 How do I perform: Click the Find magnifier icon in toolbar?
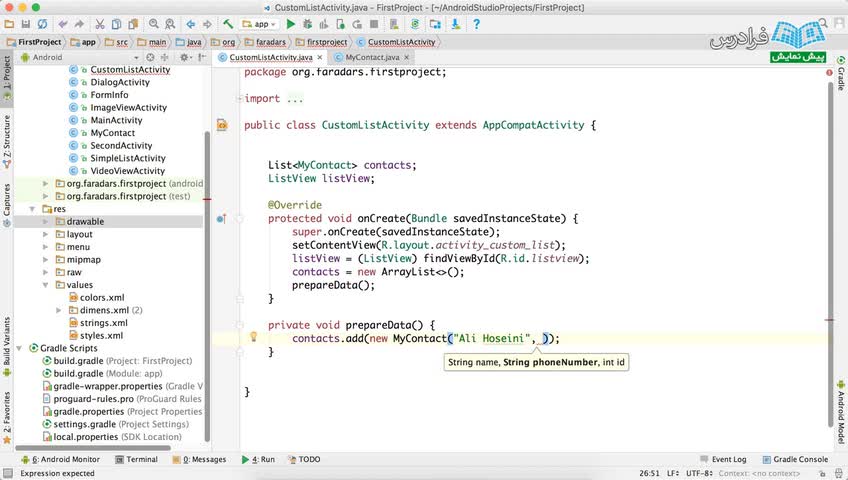coord(154,23)
